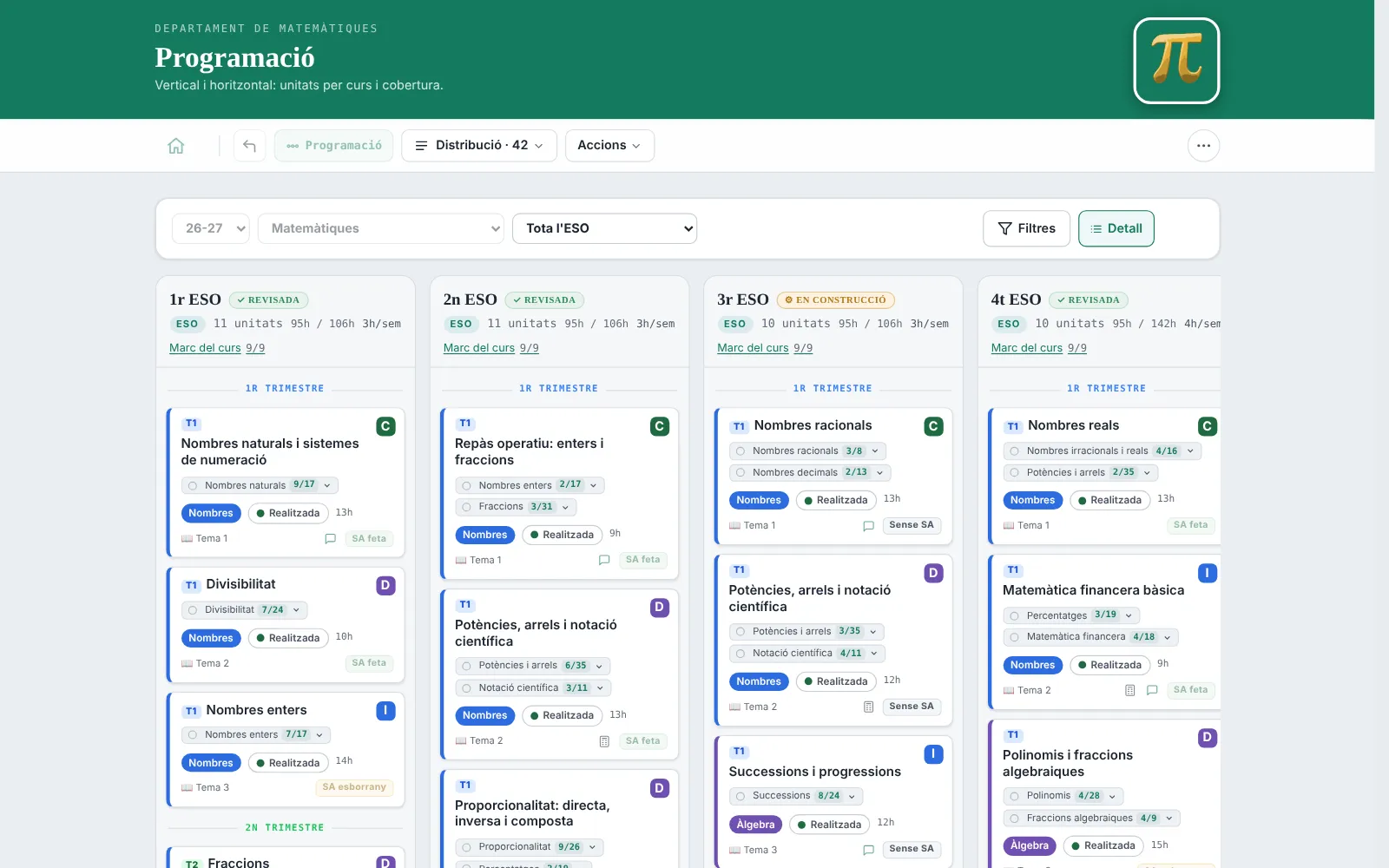Image resolution: width=1389 pixels, height=868 pixels.
Task: Open the three-dots more options menu
Action: (1203, 146)
